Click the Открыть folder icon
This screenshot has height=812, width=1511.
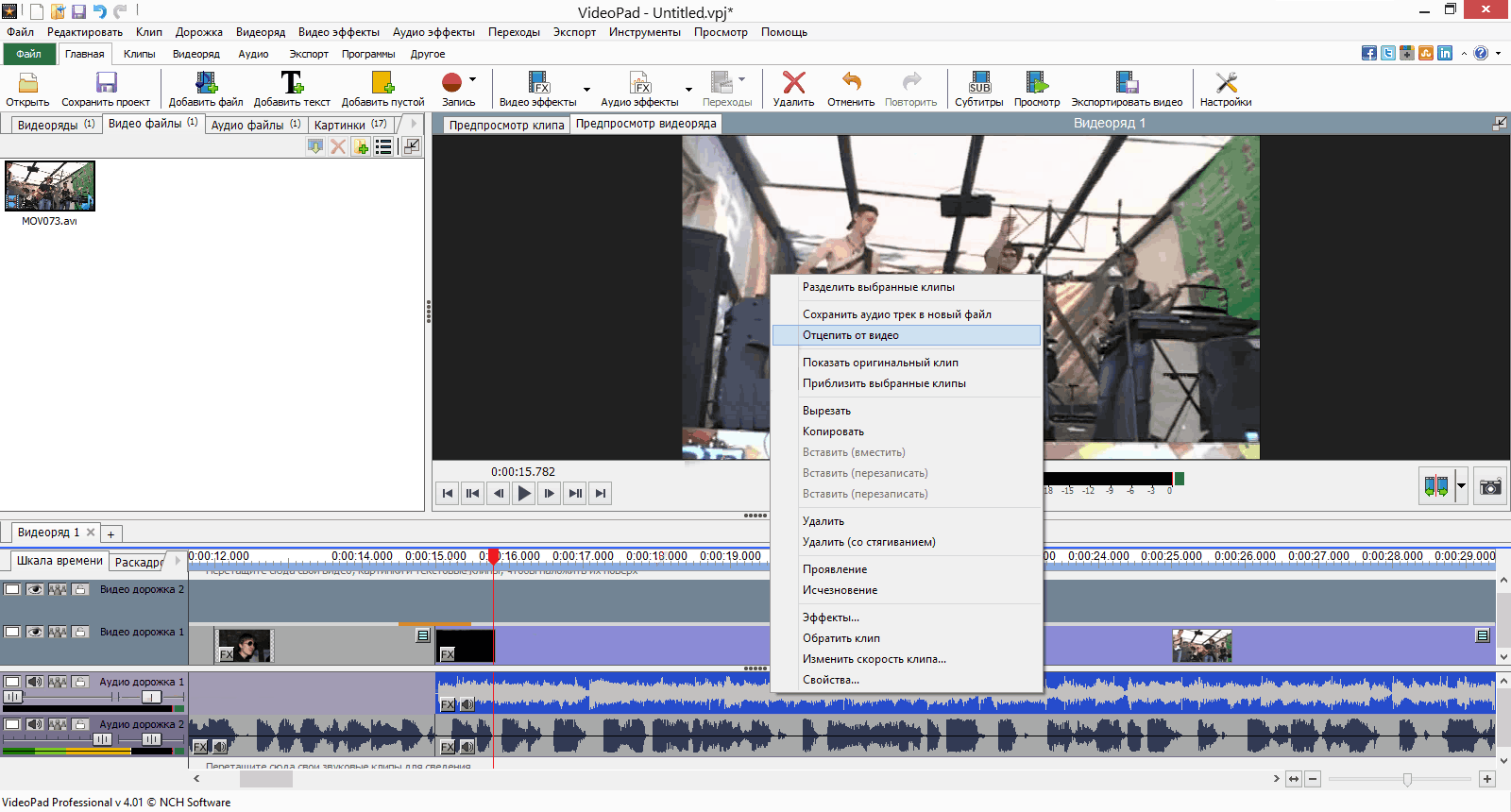click(x=27, y=83)
